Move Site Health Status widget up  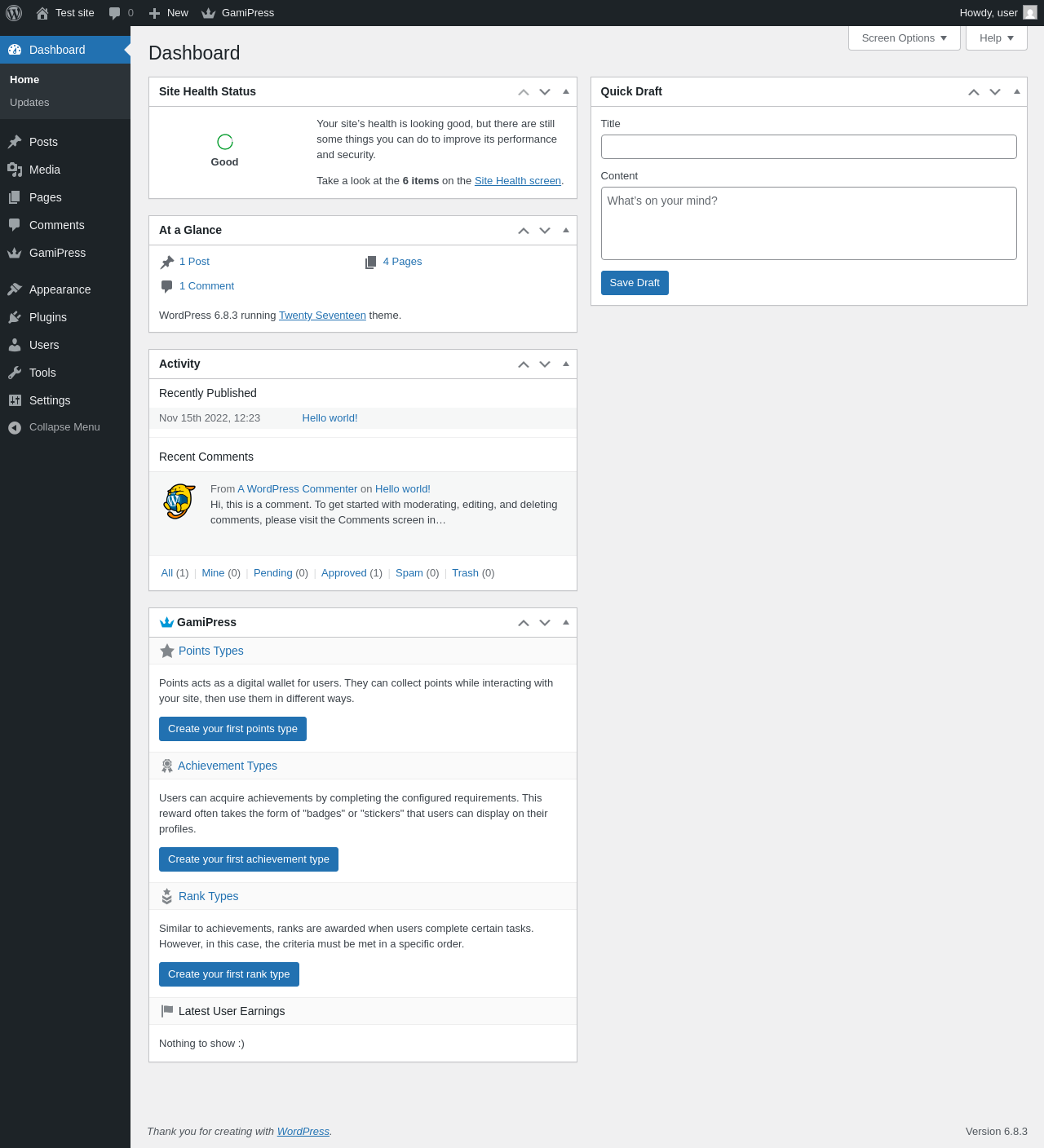point(524,92)
